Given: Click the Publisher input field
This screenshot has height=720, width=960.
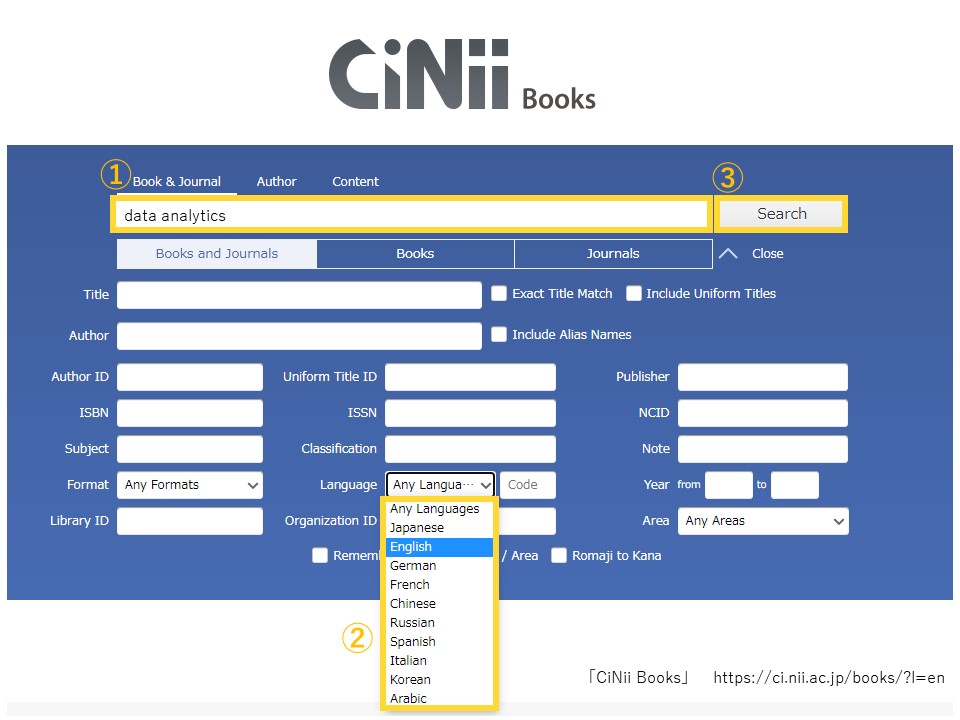Looking at the screenshot, I should (763, 377).
